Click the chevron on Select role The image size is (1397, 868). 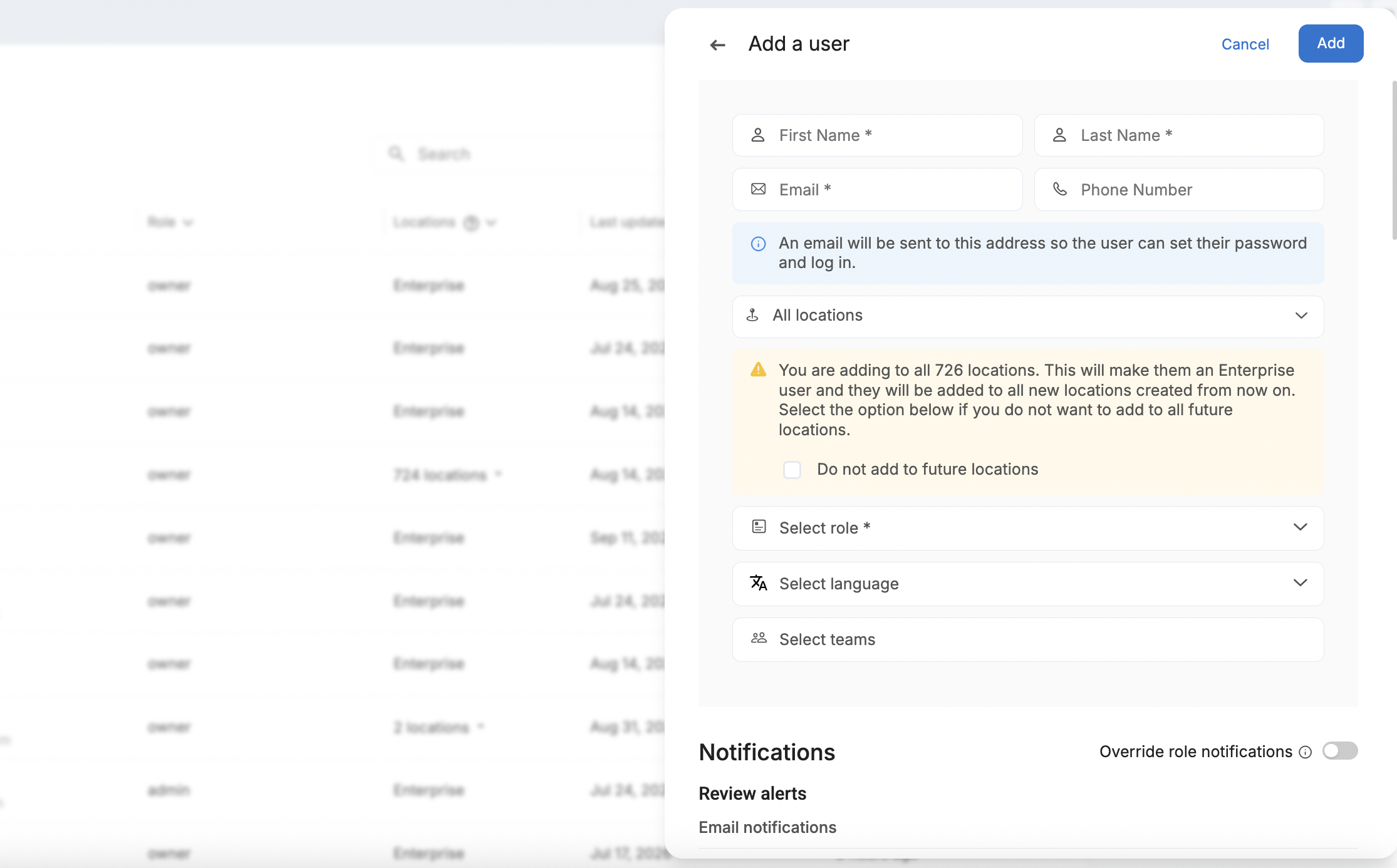1301,527
